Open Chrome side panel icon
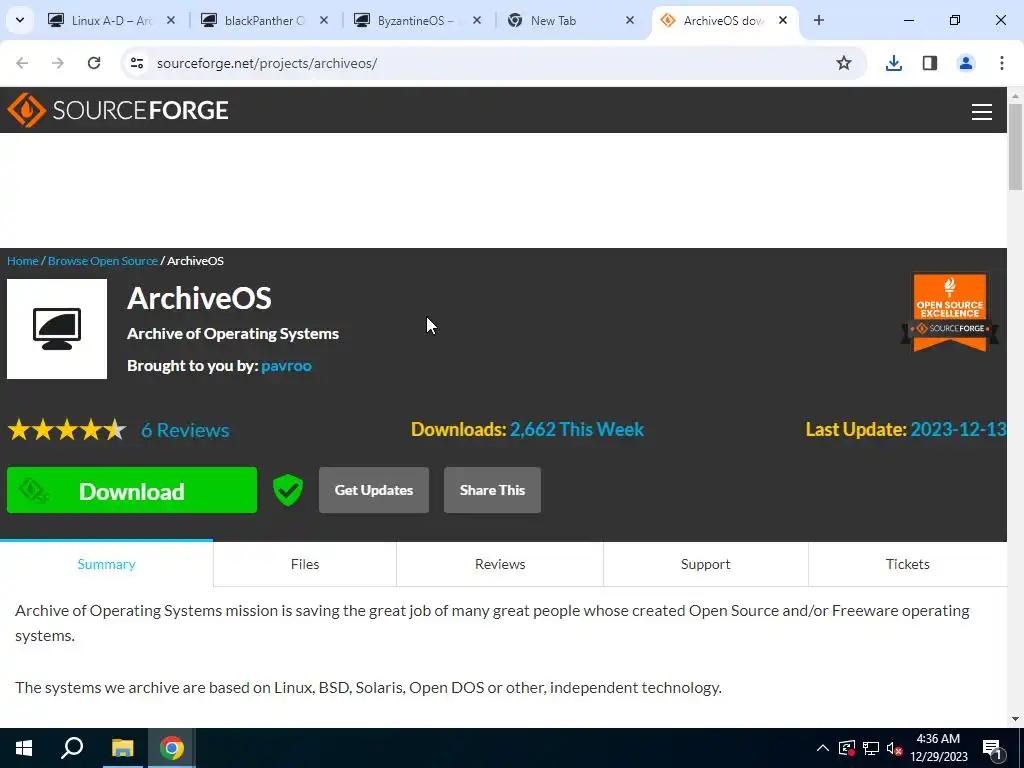The width and height of the screenshot is (1024, 768). [x=929, y=63]
